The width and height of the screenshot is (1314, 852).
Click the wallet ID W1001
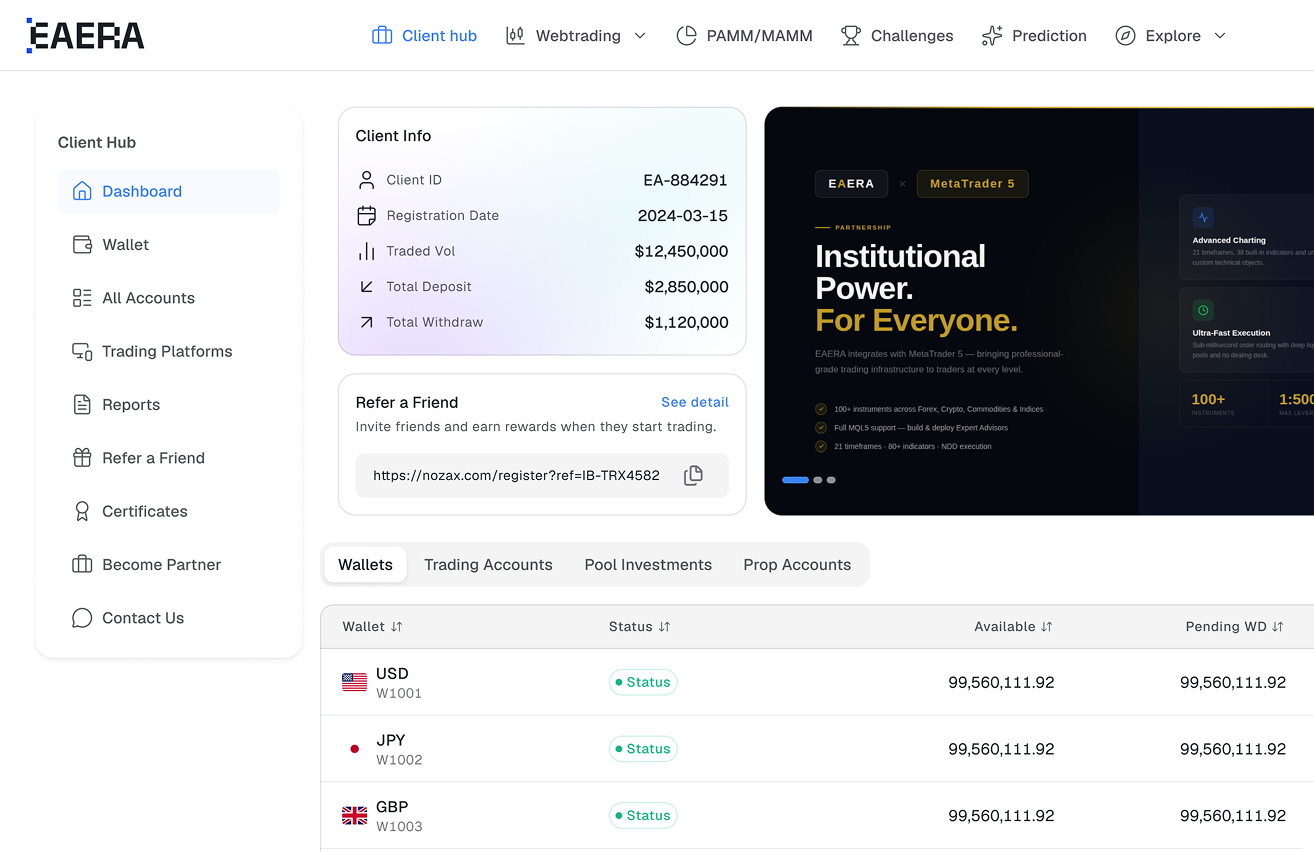pyautogui.click(x=399, y=693)
